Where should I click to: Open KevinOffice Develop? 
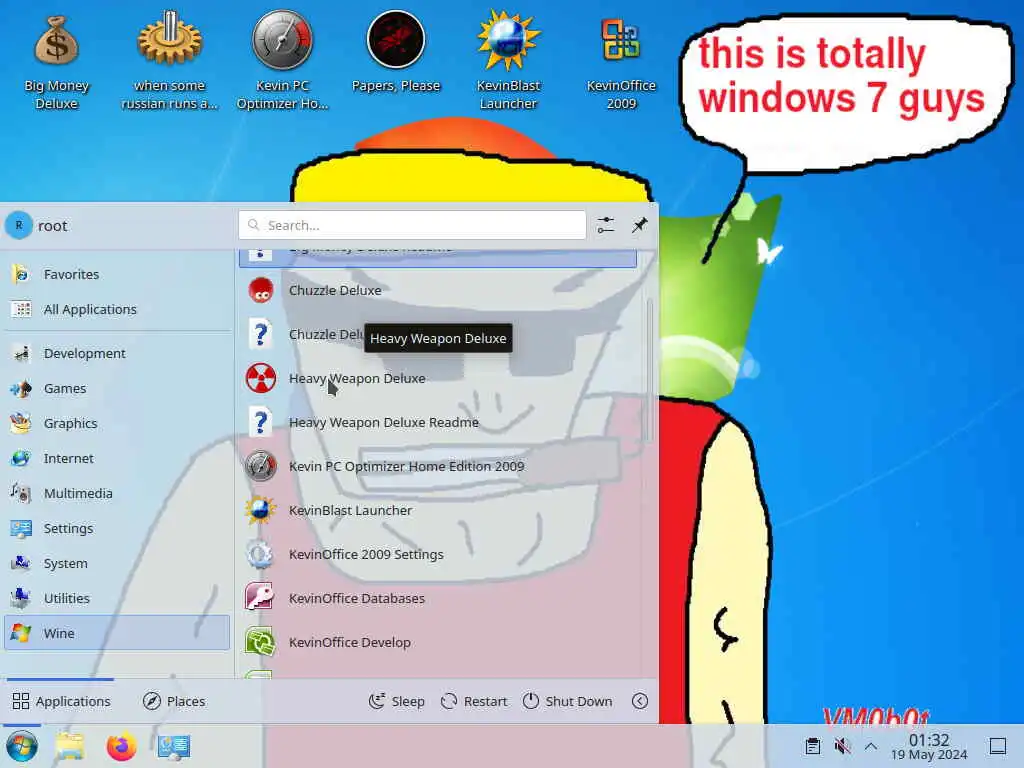(438, 643)
